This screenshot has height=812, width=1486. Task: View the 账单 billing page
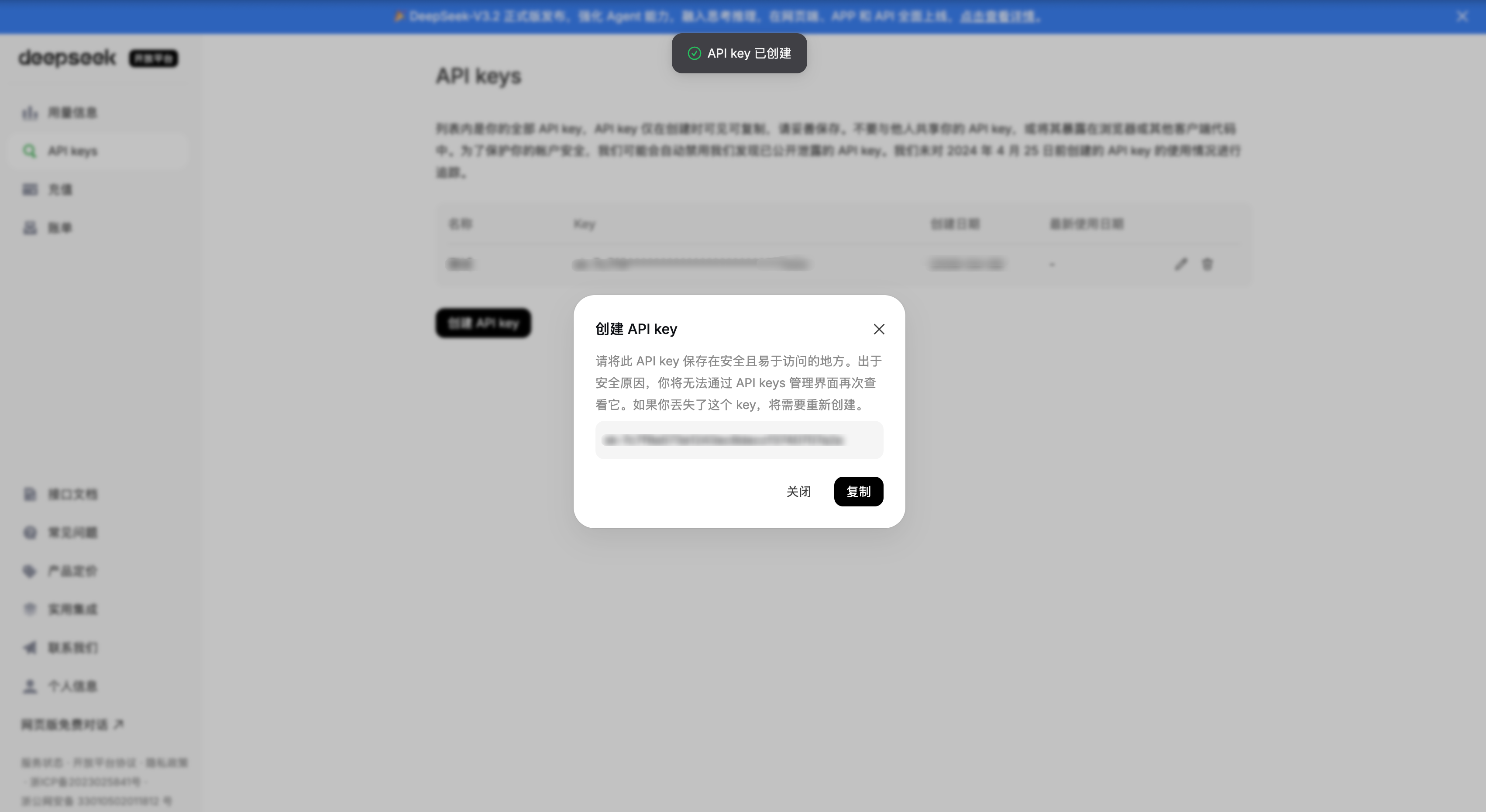tap(61, 227)
